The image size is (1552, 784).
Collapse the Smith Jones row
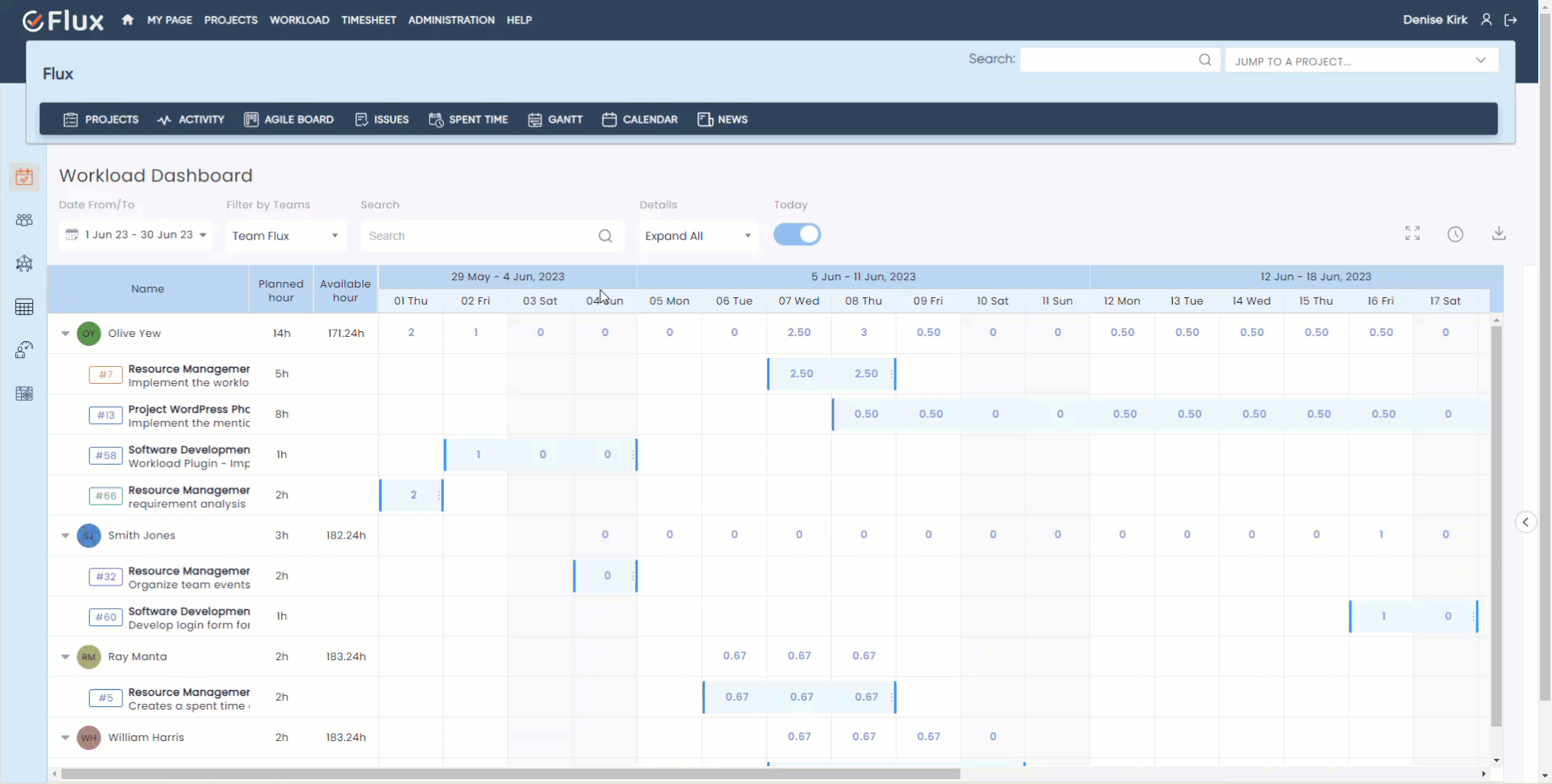click(x=66, y=535)
